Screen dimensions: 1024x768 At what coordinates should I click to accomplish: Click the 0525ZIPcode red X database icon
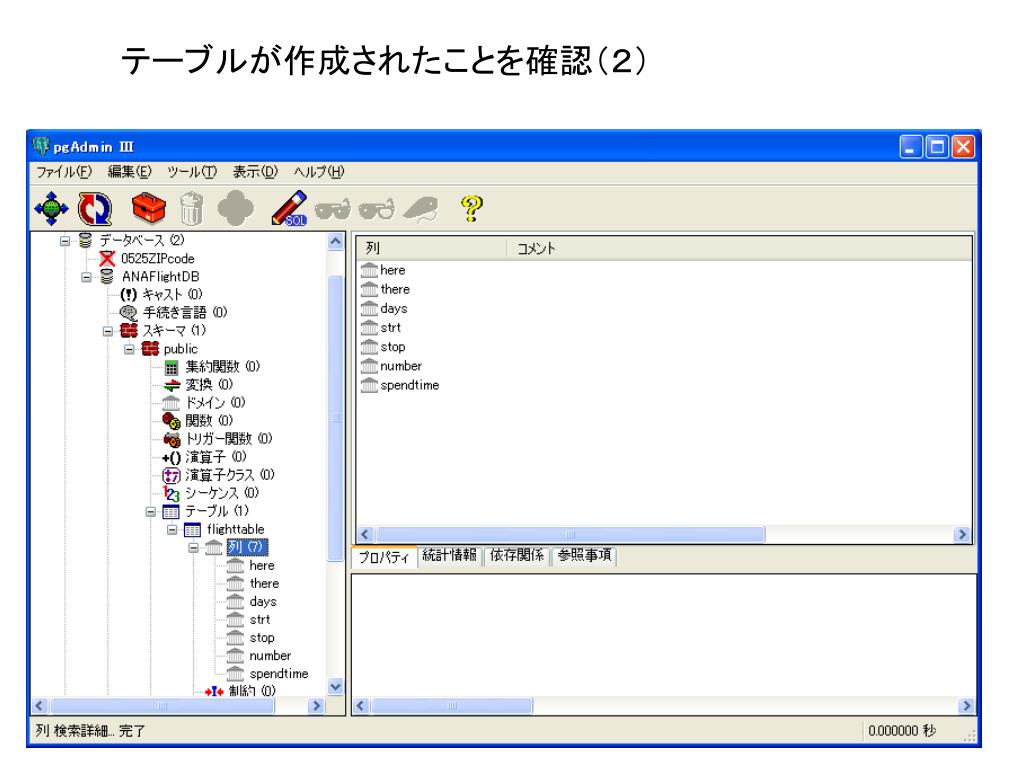point(107,259)
